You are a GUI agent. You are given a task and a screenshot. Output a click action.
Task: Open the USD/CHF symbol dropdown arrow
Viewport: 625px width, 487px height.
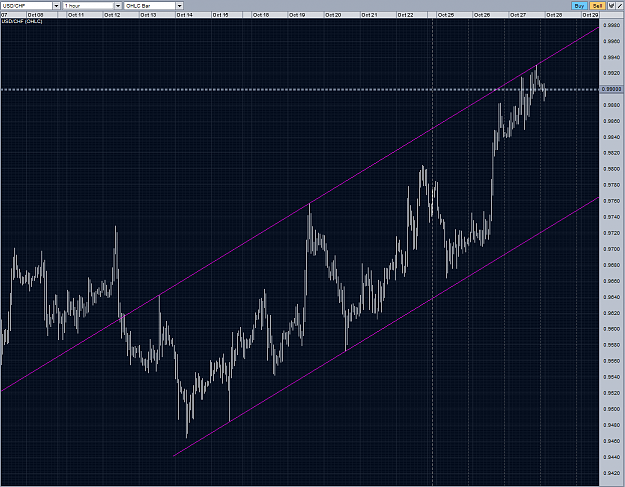point(56,6)
